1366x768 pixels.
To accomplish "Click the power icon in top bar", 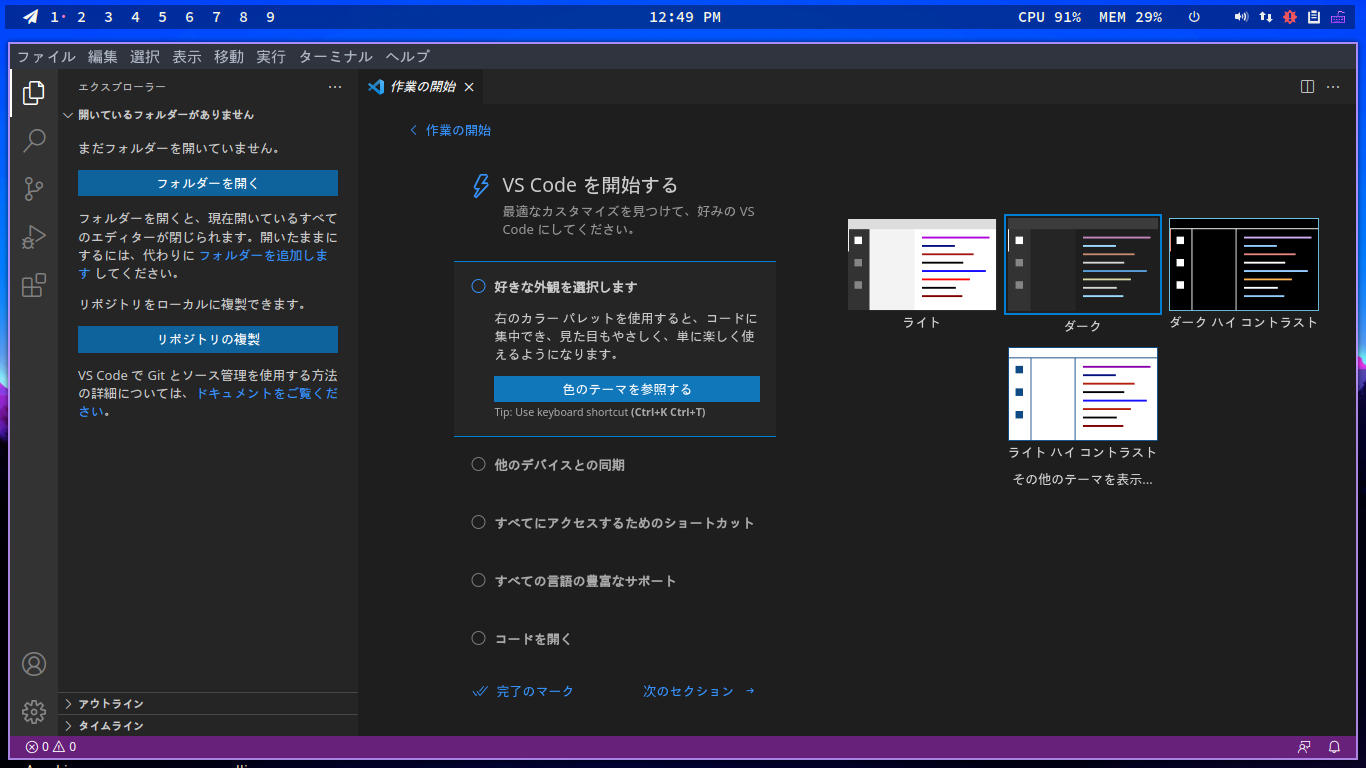I will coord(1194,17).
